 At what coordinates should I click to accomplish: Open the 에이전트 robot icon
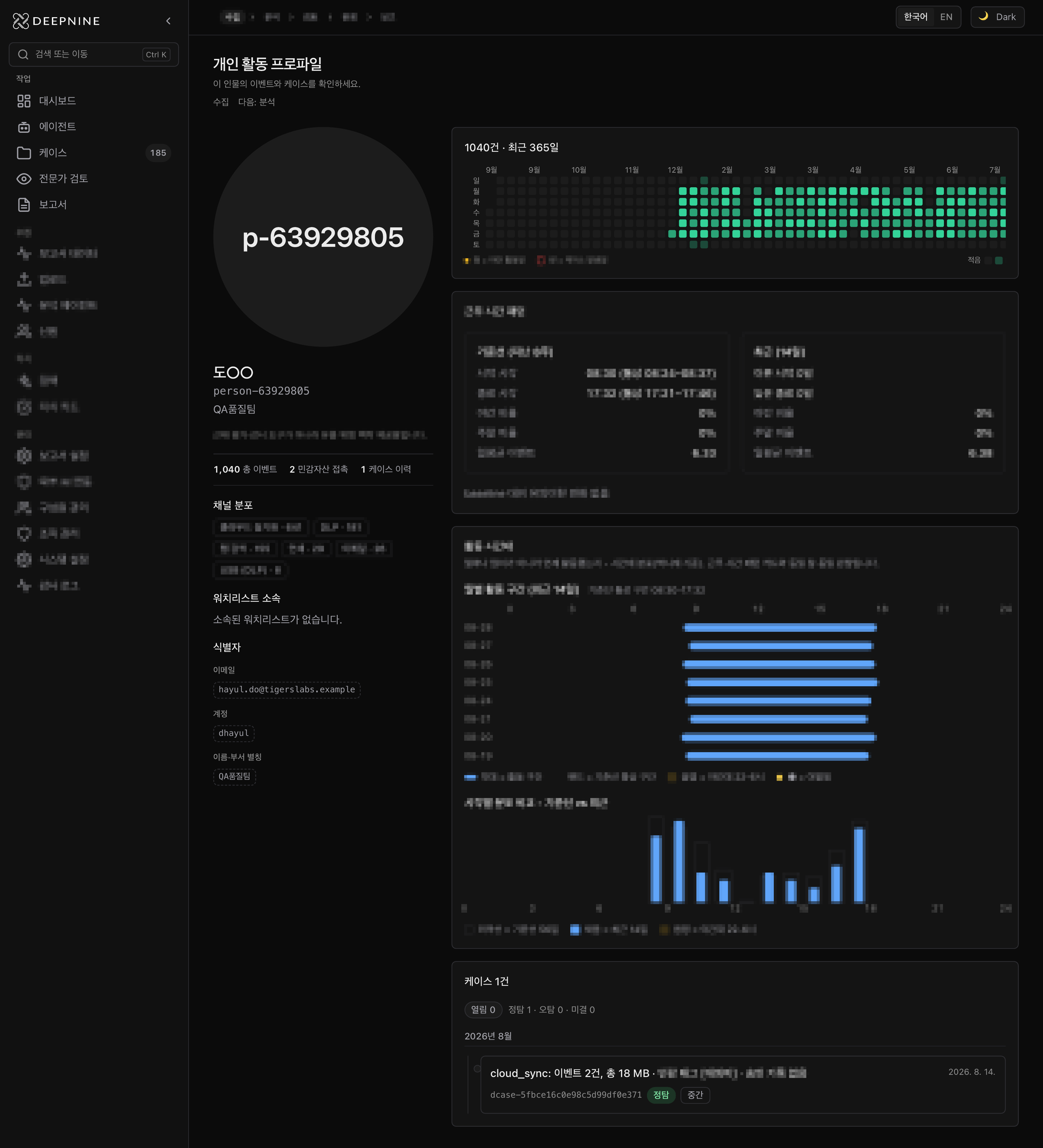(x=24, y=127)
